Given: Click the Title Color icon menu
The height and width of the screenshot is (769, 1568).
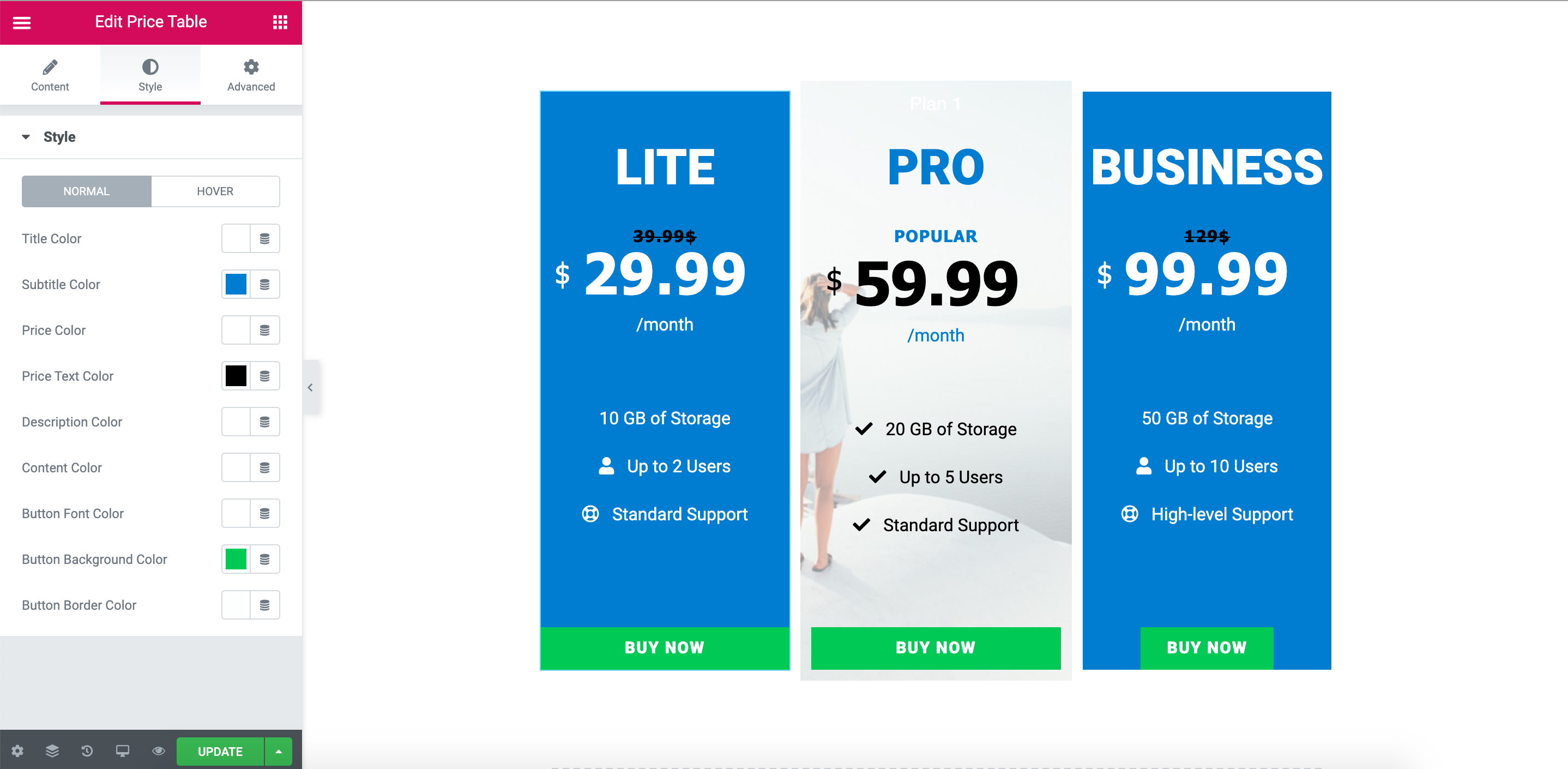Looking at the screenshot, I should (264, 238).
